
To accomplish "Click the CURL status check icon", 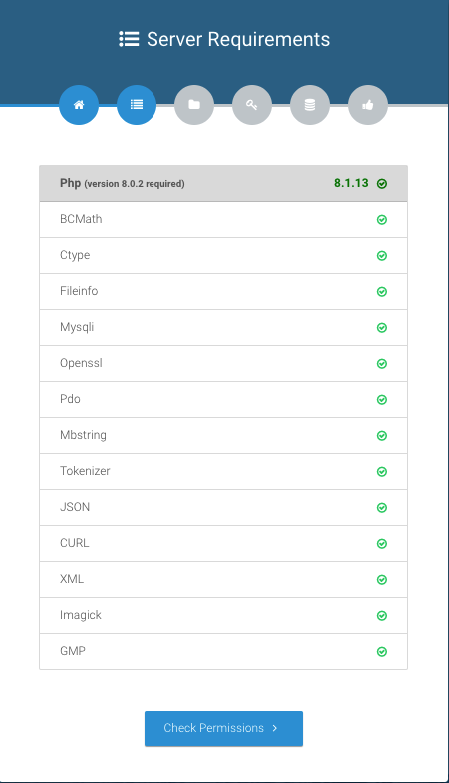I will pyautogui.click(x=382, y=544).
